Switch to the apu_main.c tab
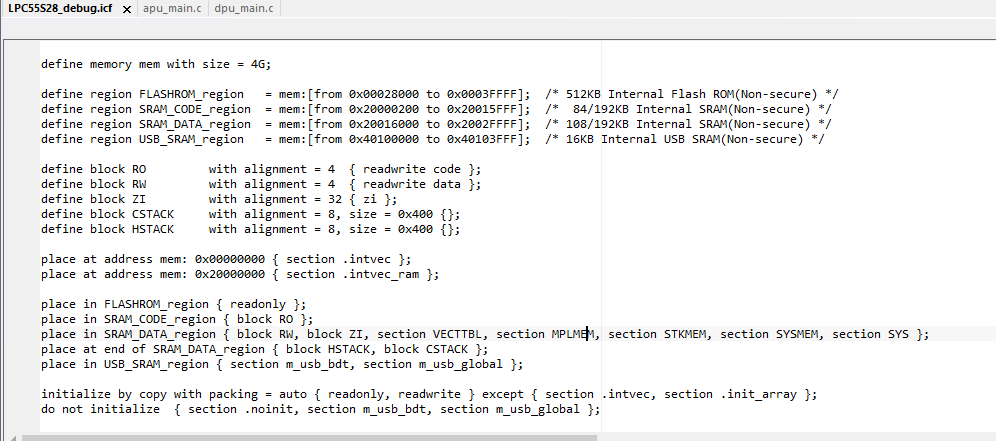The height and width of the screenshot is (441, 996). tap(170, 9)
